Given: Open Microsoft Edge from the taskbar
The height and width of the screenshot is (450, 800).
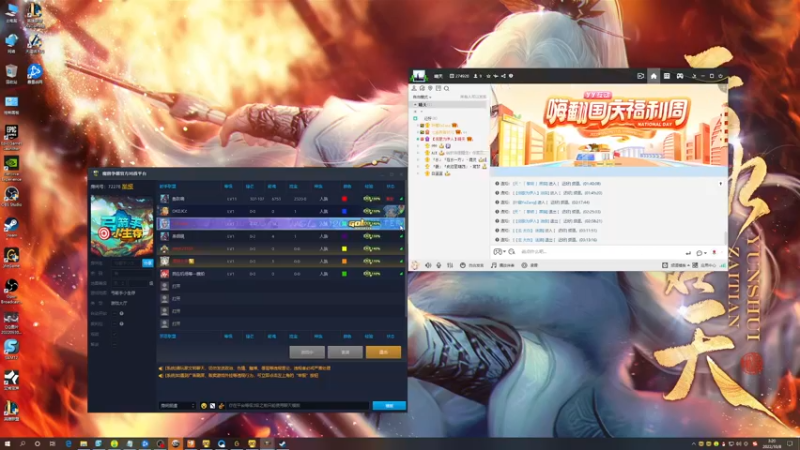Looking at the screenshot, I should [68, 444].
